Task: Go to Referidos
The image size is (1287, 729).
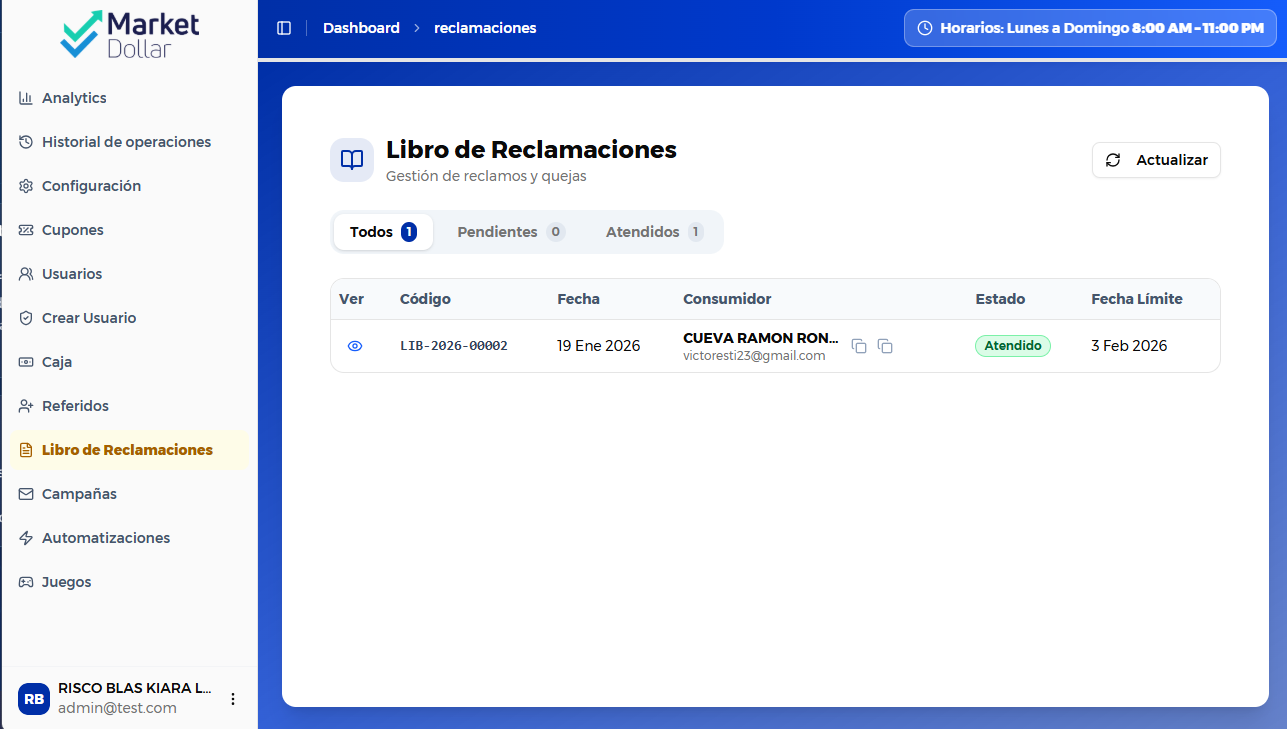Action: point(129,406)
